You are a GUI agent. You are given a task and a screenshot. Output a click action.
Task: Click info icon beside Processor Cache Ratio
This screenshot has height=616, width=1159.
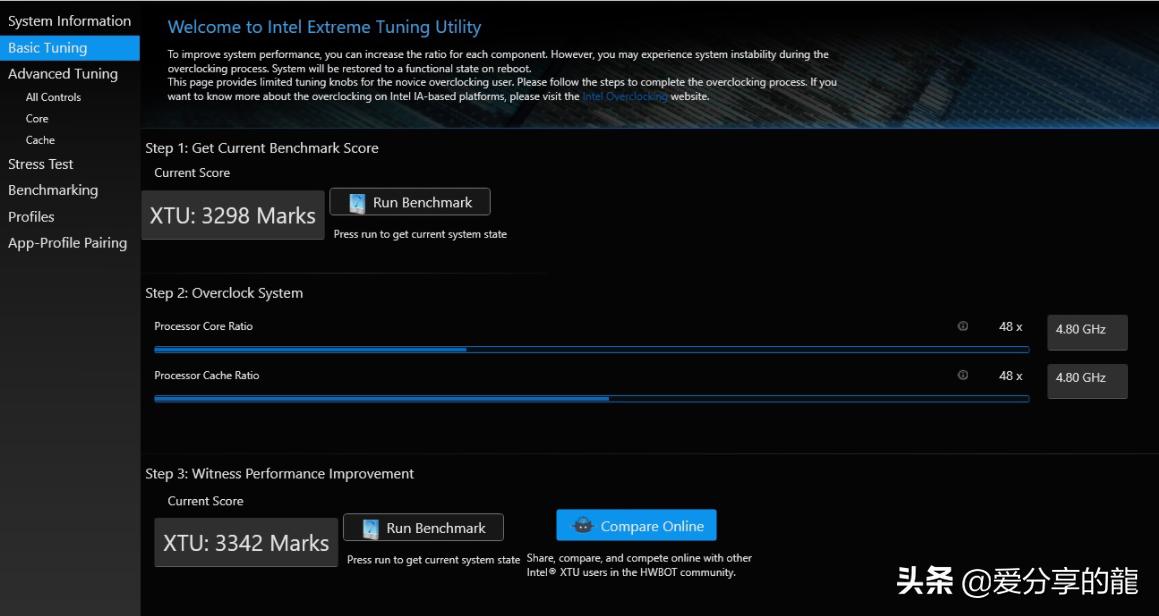point(962,375)
